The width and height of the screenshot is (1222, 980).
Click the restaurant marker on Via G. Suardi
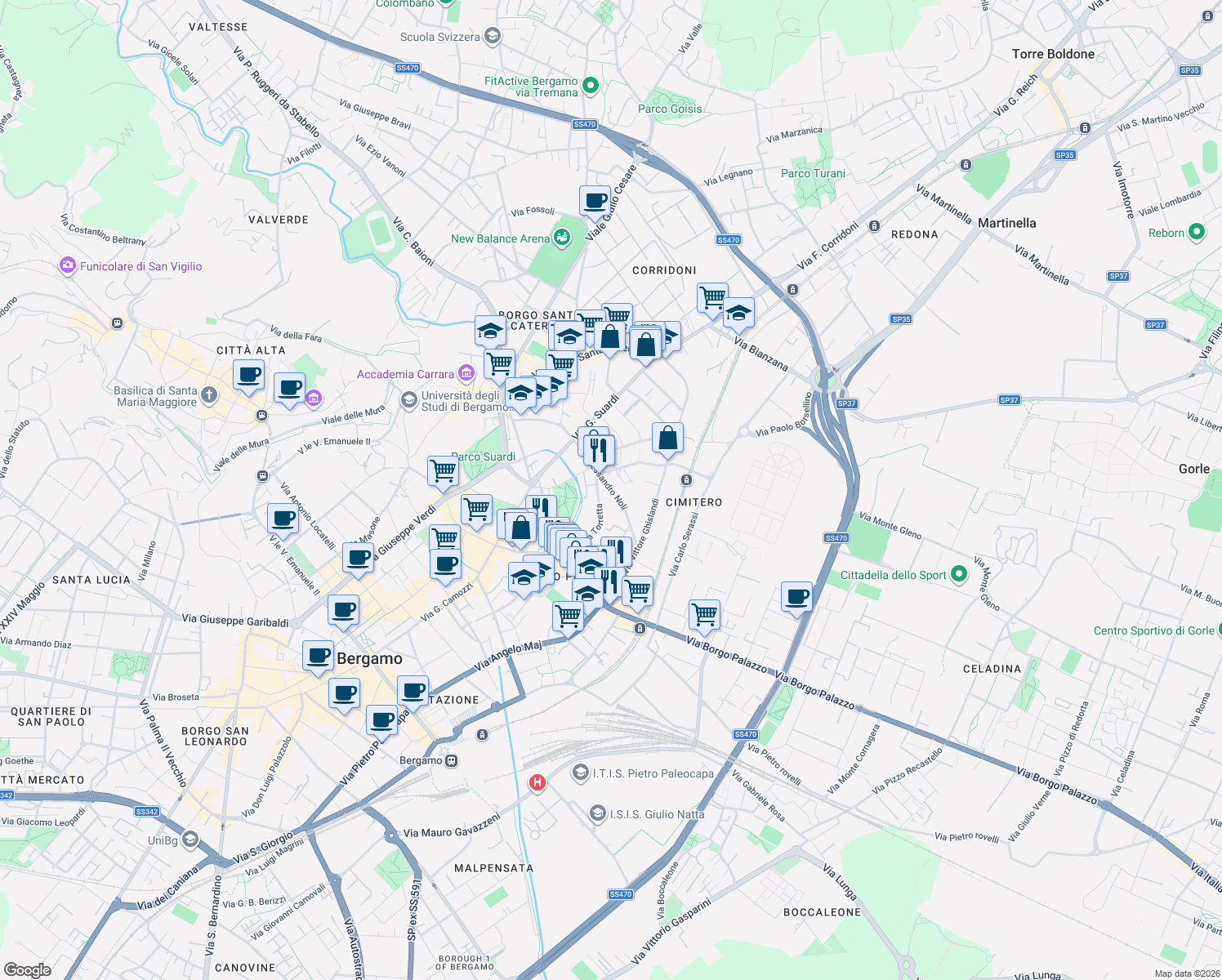click(x=600, y=450)
